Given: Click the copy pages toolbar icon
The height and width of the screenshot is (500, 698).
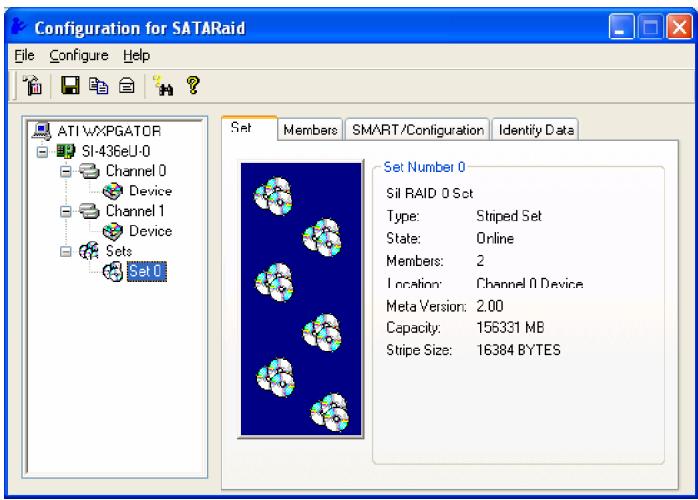Looking at the screenshot, I should pyautogui.click(x=98, y=85).
